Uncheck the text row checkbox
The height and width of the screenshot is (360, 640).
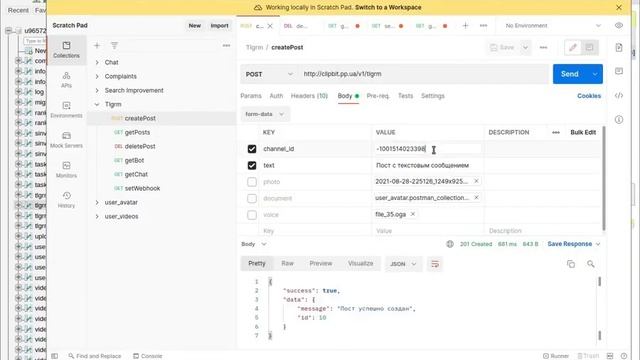pos(252,165)
